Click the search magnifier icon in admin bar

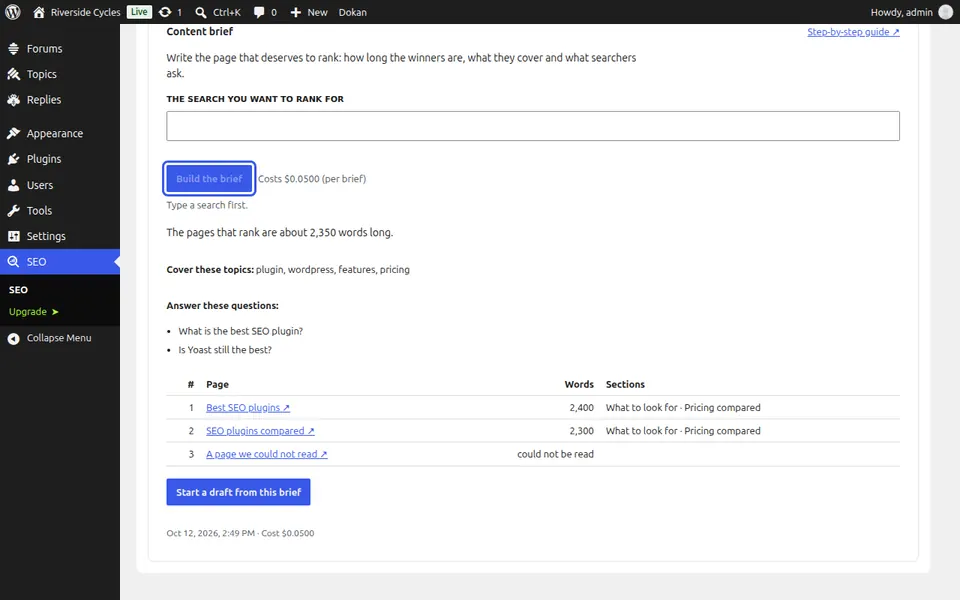[201, 12]
